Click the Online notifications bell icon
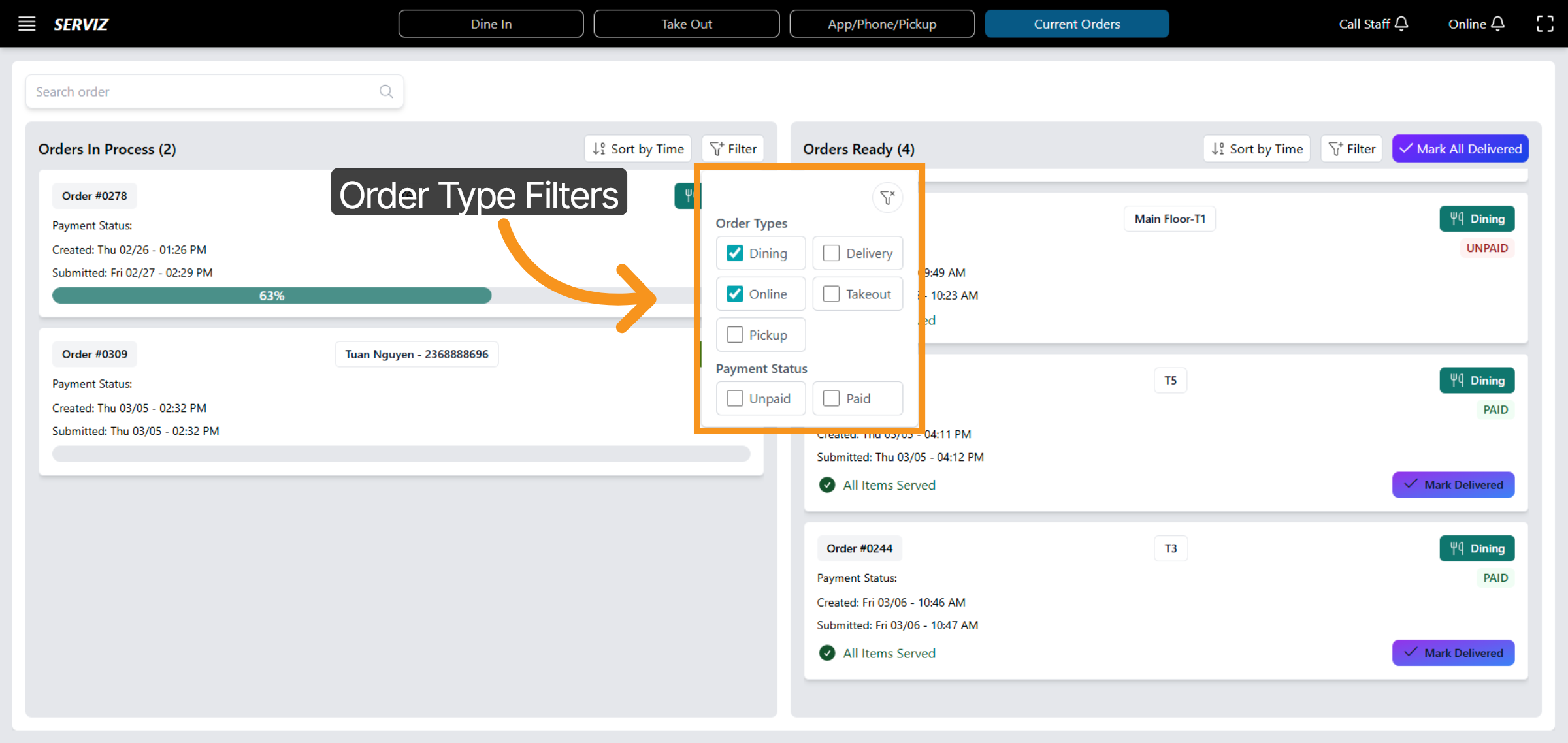The height and width of the screenshot is (743, 1568). (1499, 23)
